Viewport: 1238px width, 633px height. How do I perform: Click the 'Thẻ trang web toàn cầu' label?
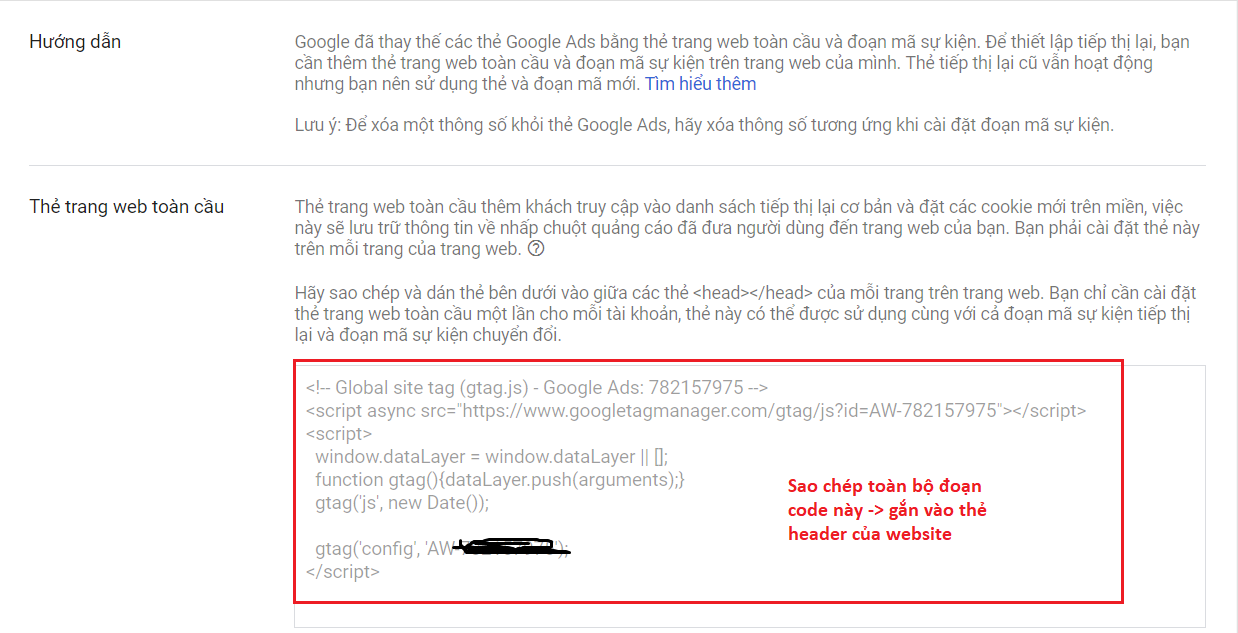point(127,207)
